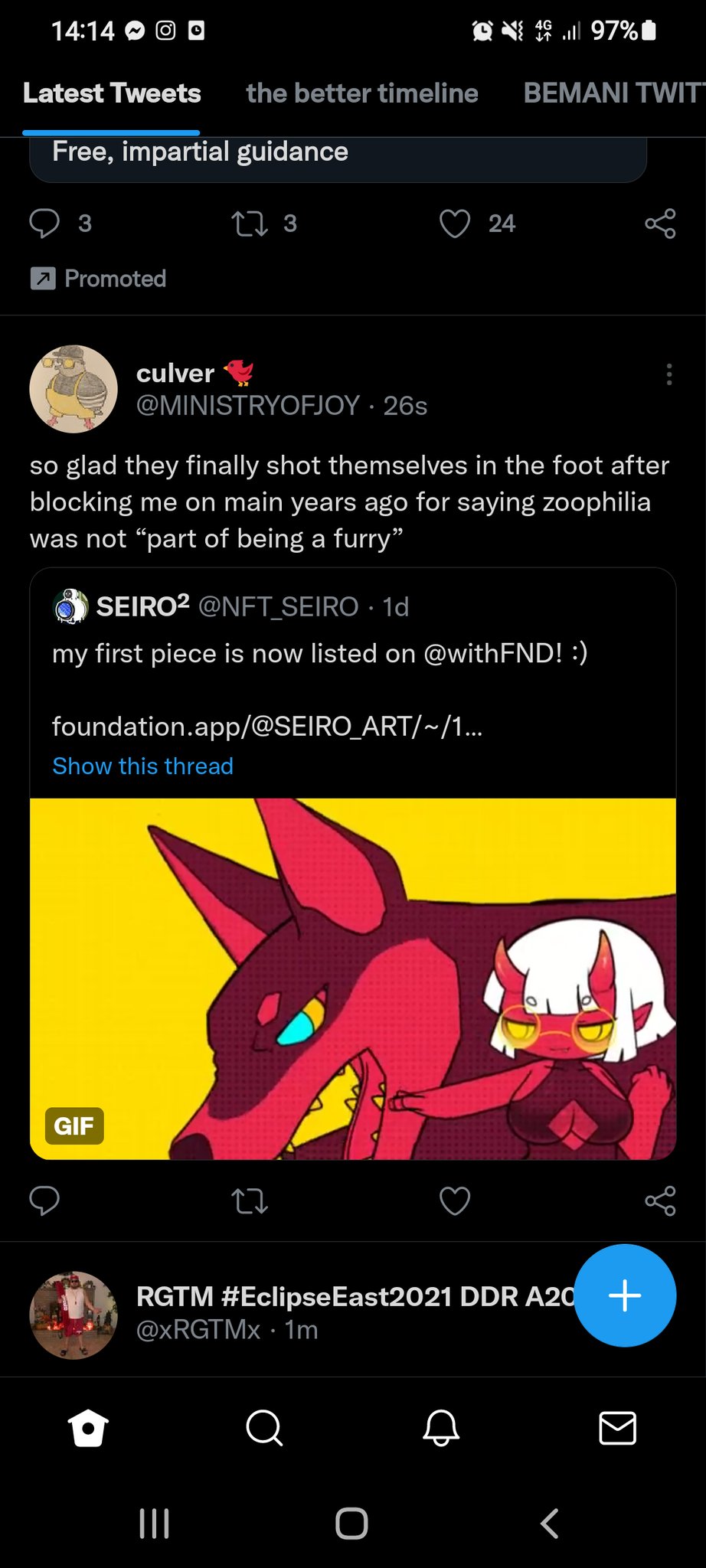Retweet culver's quote tweet
Image resolution: width=706 pixels, height=1568 pixels.
[250, 1200]
